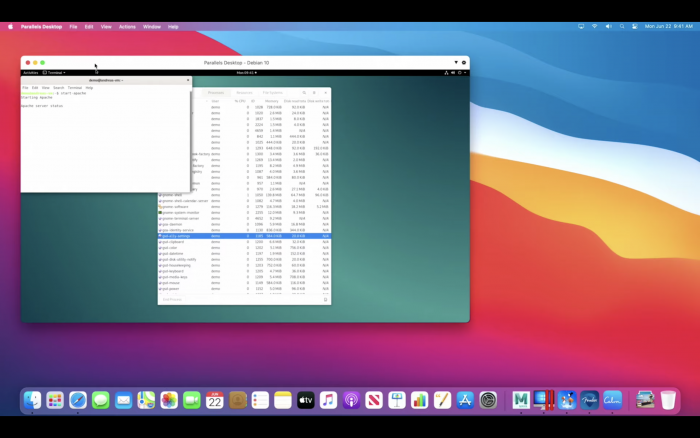This screenshot has height=438, width=700.
Task: Switch to the Resources tab
Action: (244, 93)
